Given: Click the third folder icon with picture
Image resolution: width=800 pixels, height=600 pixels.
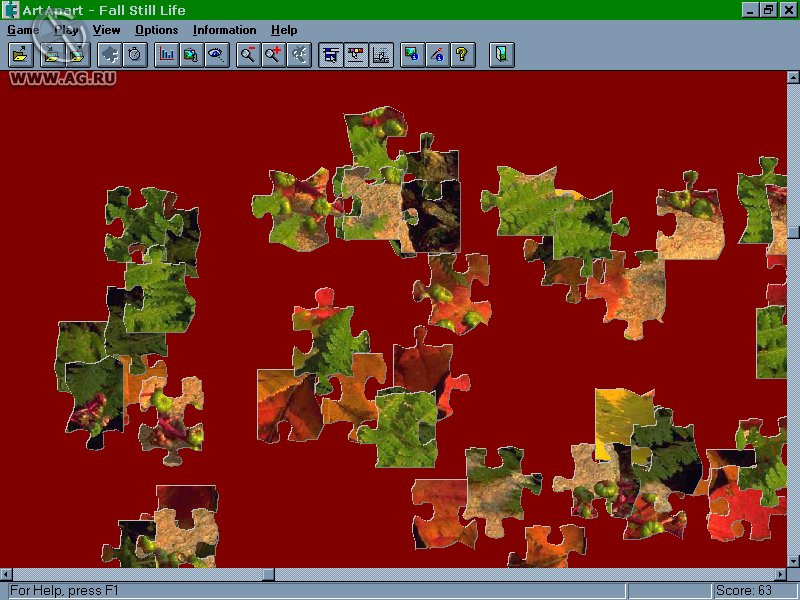Looking at the screenshot, I should pyautogui.click(x=78, y=55).
